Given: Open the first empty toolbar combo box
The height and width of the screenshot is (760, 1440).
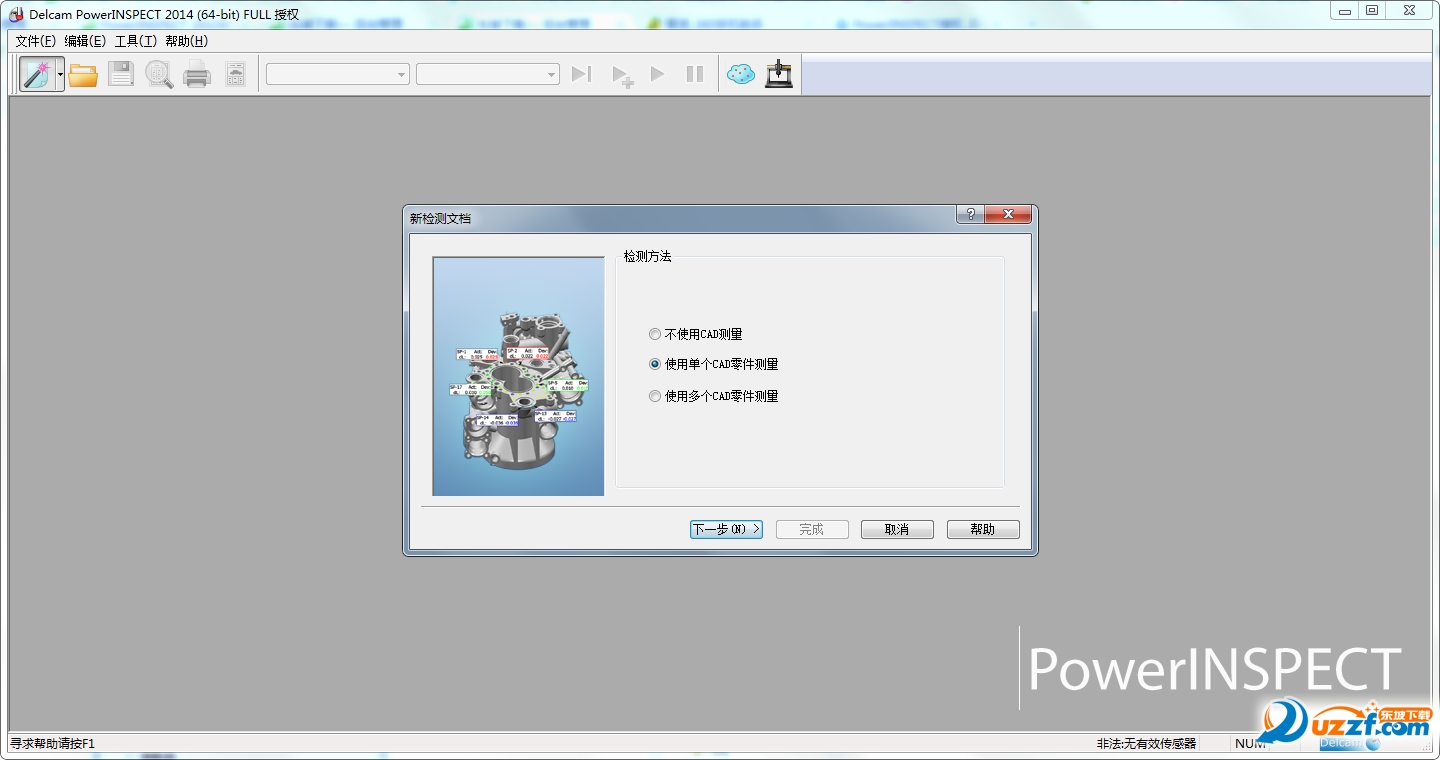Looking at the screenshot, I should 338,74.
